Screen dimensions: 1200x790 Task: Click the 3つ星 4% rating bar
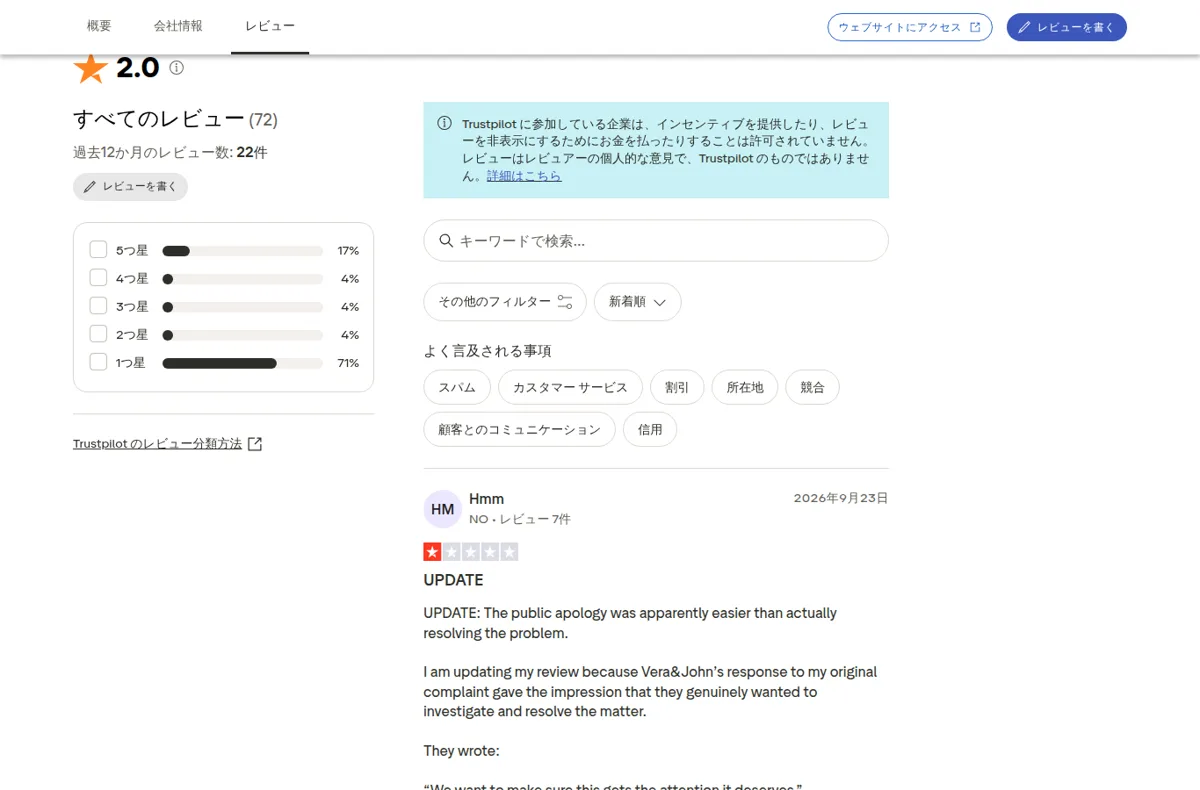point(242,307)
